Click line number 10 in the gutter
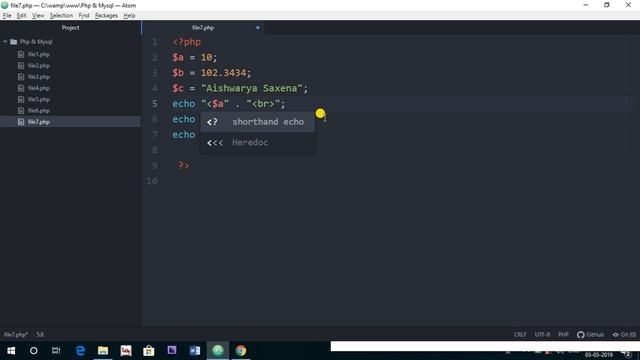The width and height of the screenshot is (640, 360). (152, 181)
